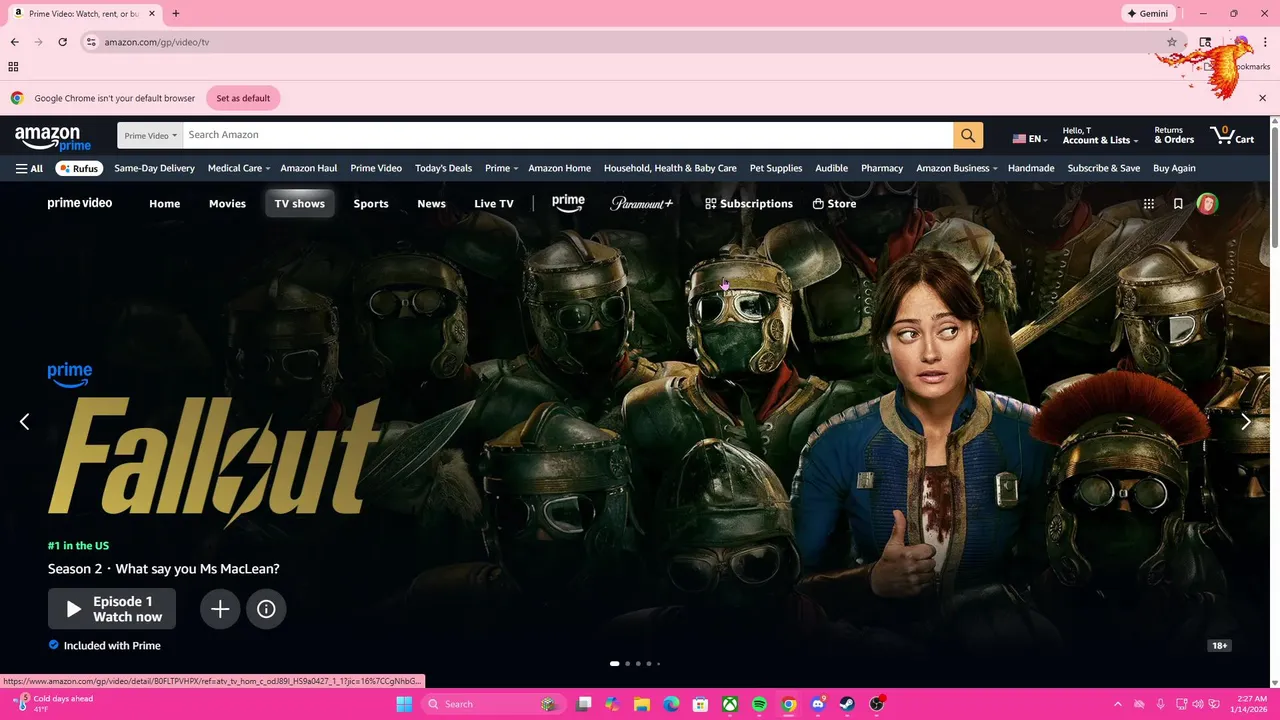
Task: Open Spotify from the taskbar
Action: [x=759, y=704]
